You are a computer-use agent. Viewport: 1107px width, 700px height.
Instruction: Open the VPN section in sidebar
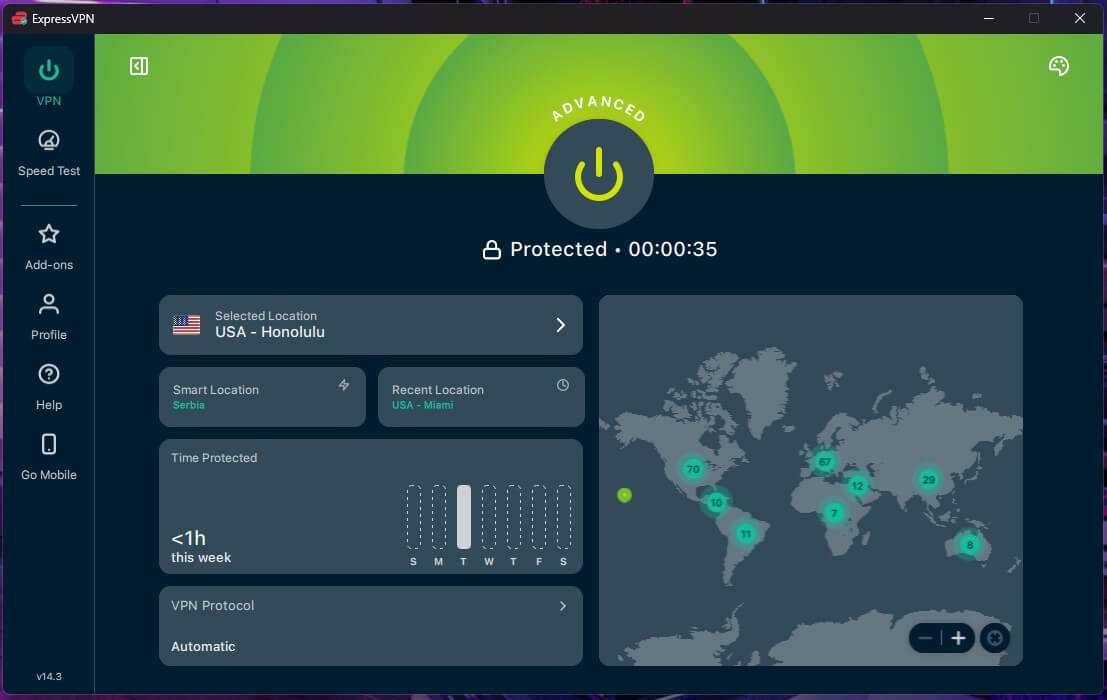[49, 78]
